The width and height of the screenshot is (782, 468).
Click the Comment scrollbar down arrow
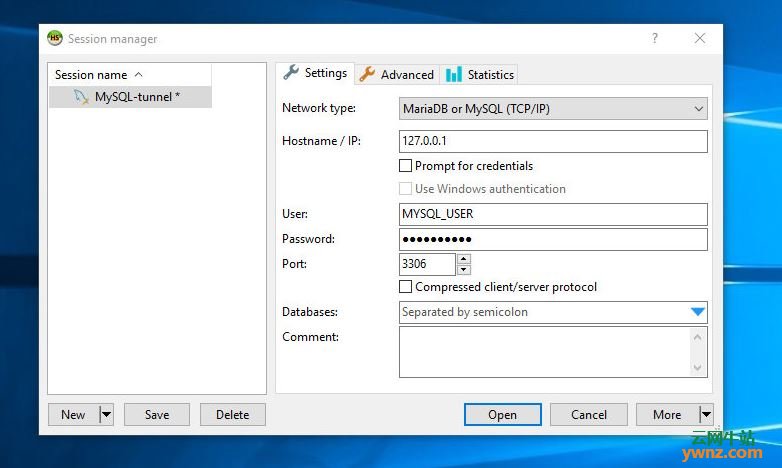click(697, 368)
